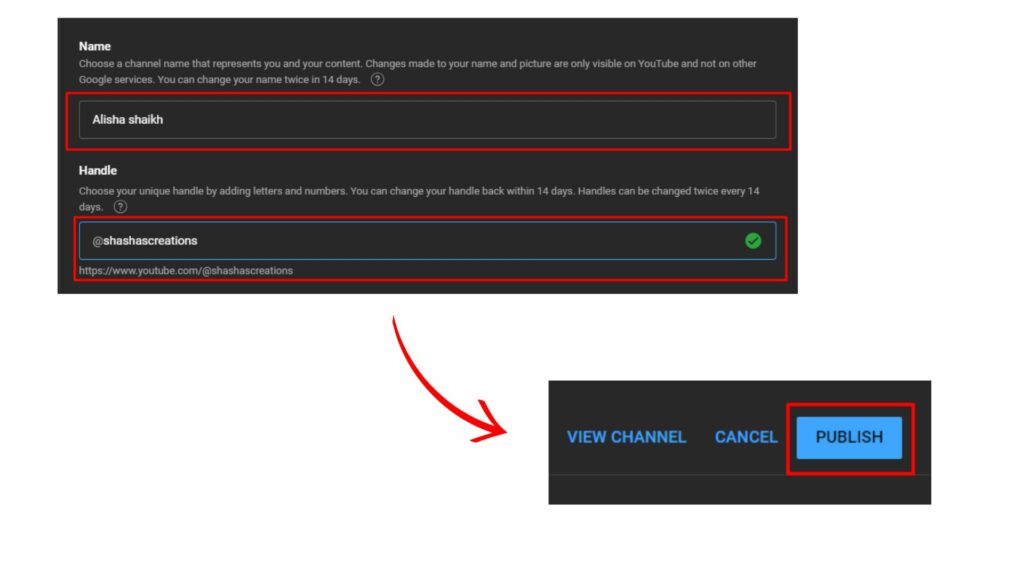Screen dimensions: 1024x576
Task: Click the 'Name' section label
Action: (x=93, y=46)
